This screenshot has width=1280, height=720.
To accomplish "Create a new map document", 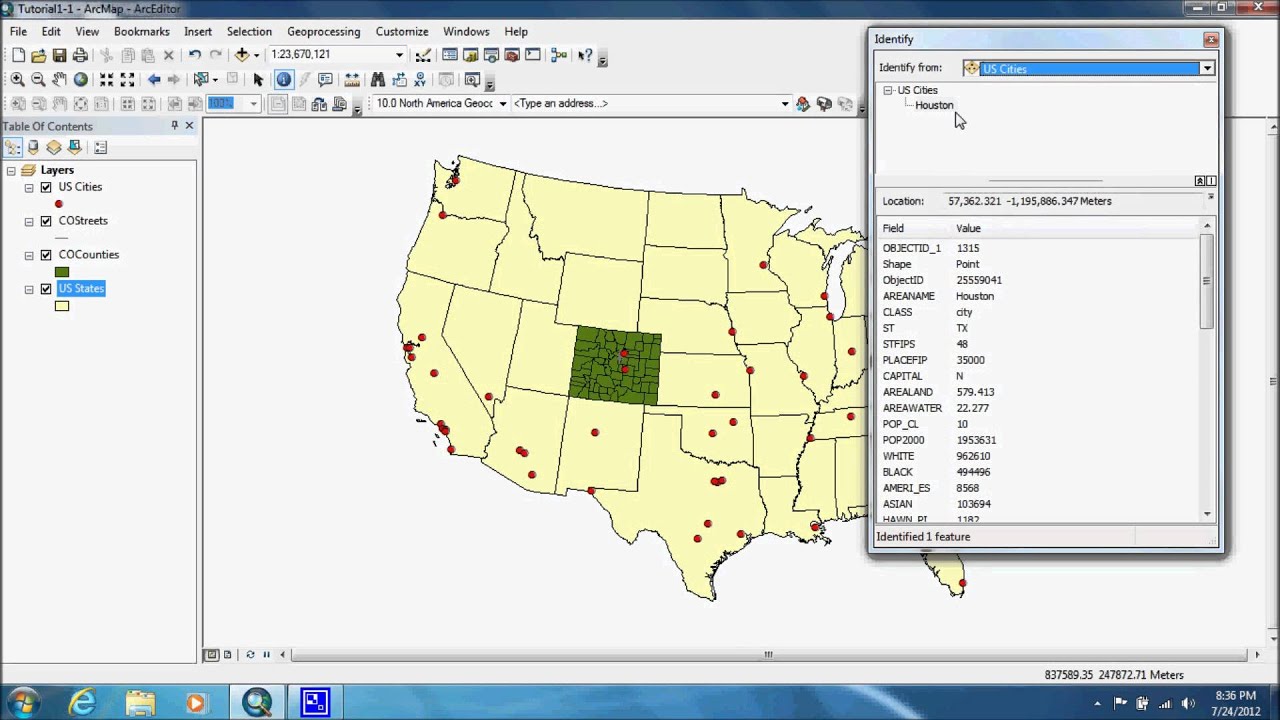I will pyautogui.click(x=18, y=55).
